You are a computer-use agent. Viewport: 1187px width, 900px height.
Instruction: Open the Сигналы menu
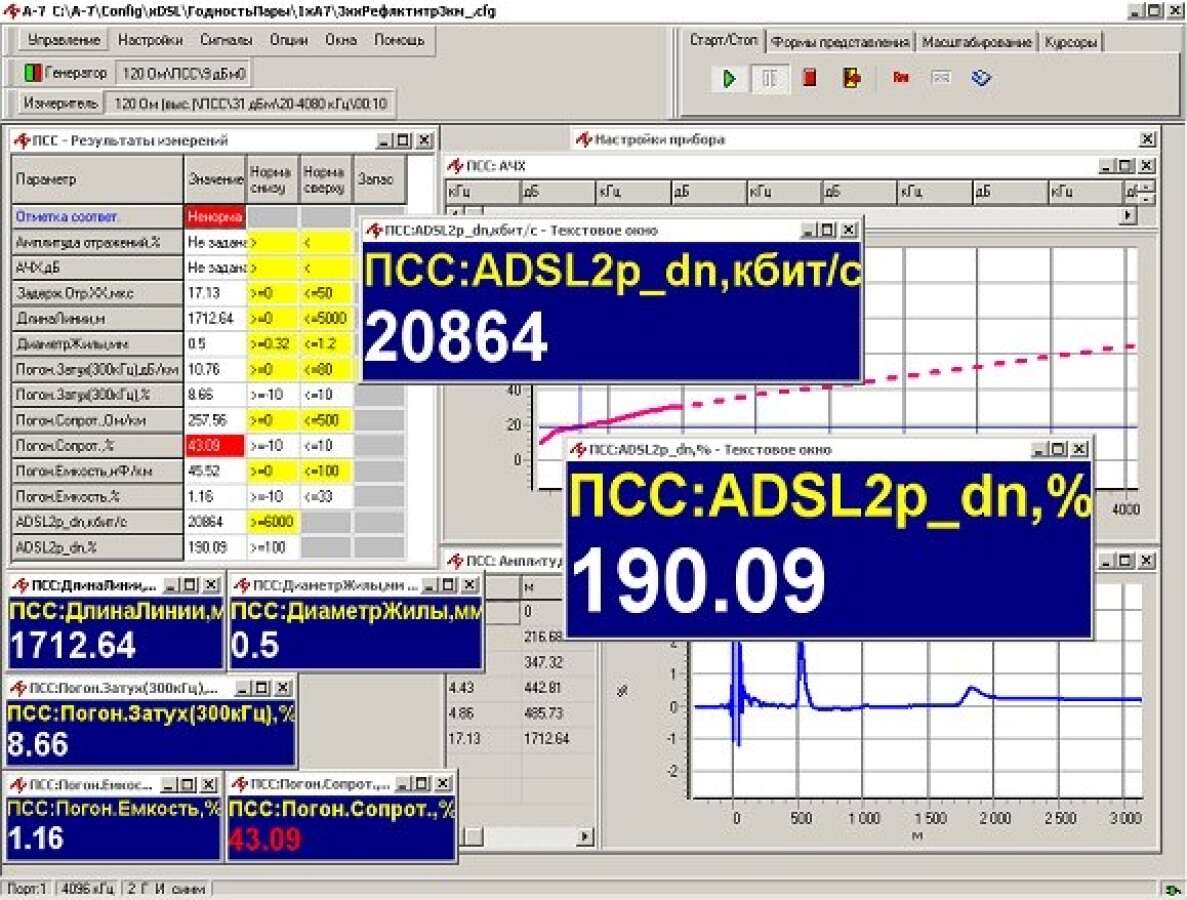(x=226, y=40)
